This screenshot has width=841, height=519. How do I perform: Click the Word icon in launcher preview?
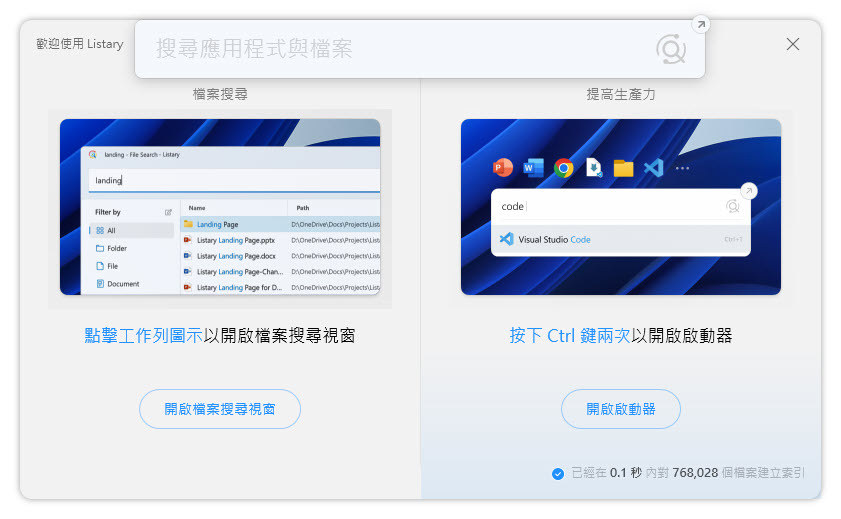(533, 168)
